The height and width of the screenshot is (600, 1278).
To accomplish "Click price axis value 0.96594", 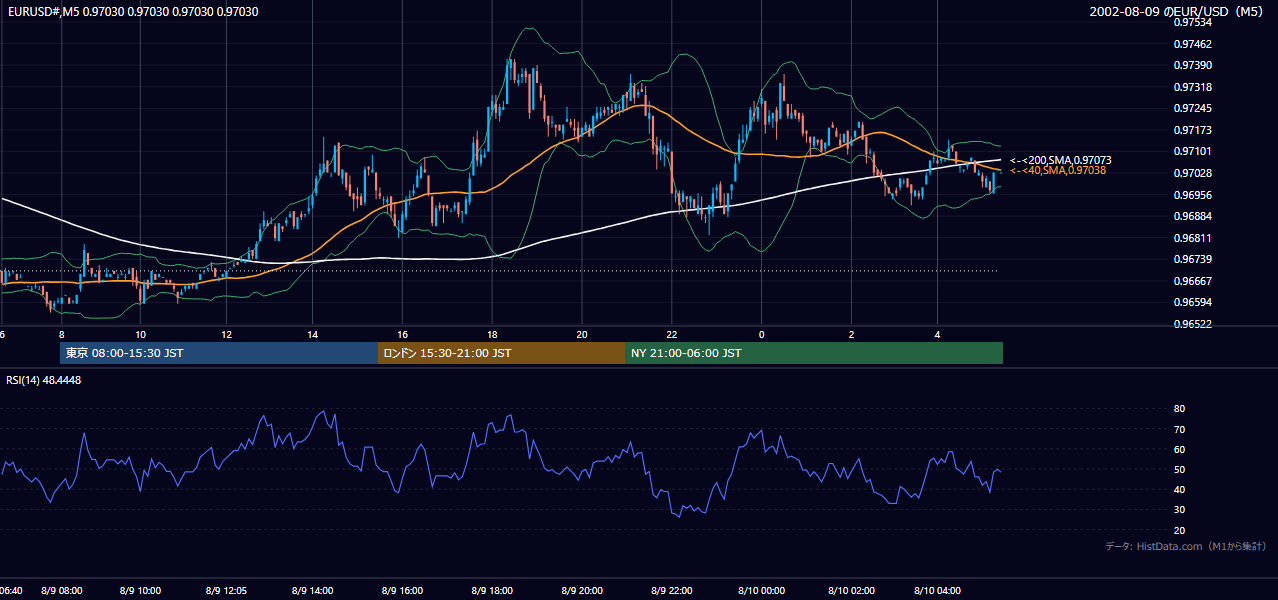I will click(1192, 303).
